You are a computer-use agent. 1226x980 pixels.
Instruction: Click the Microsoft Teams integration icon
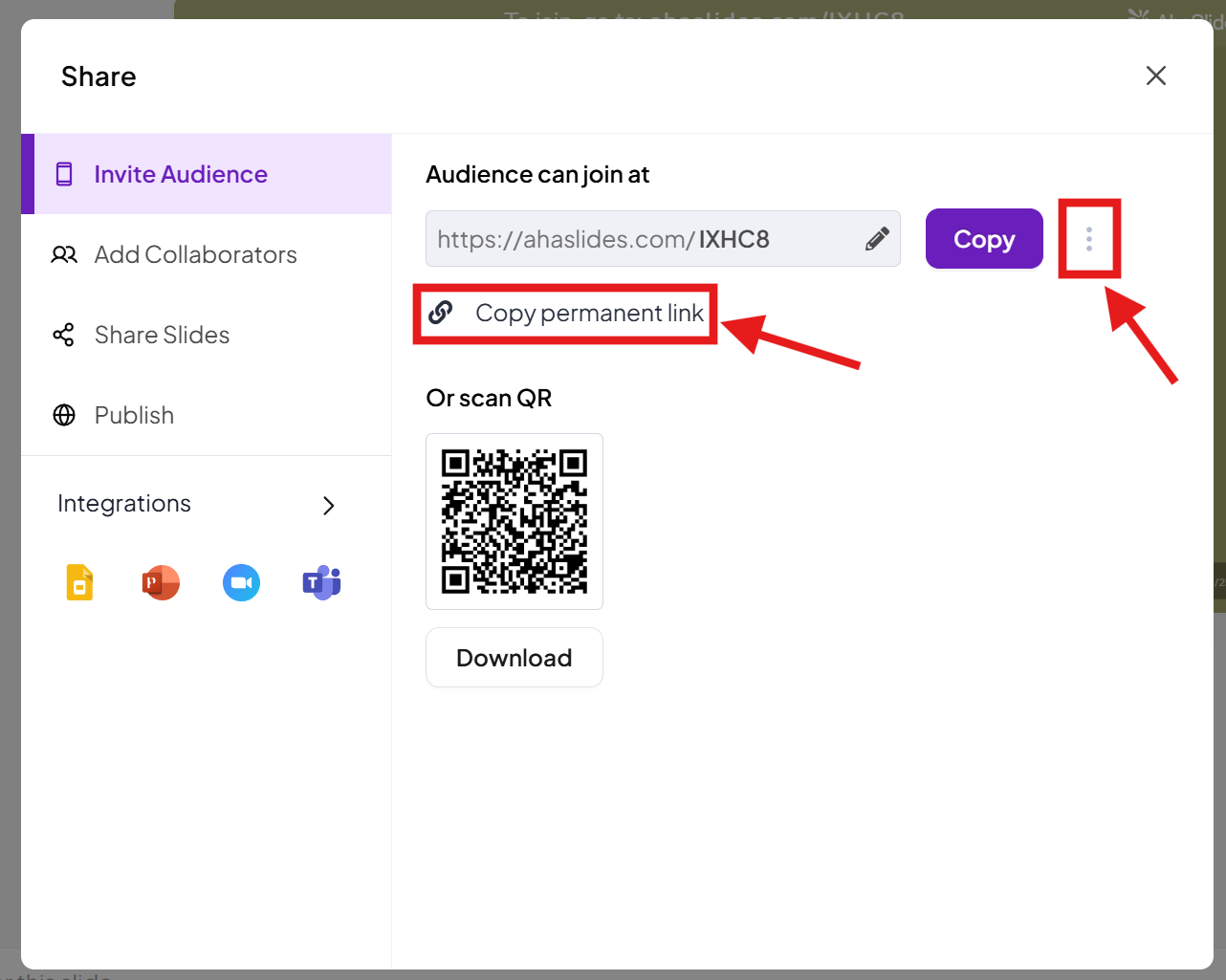[322, 582]
